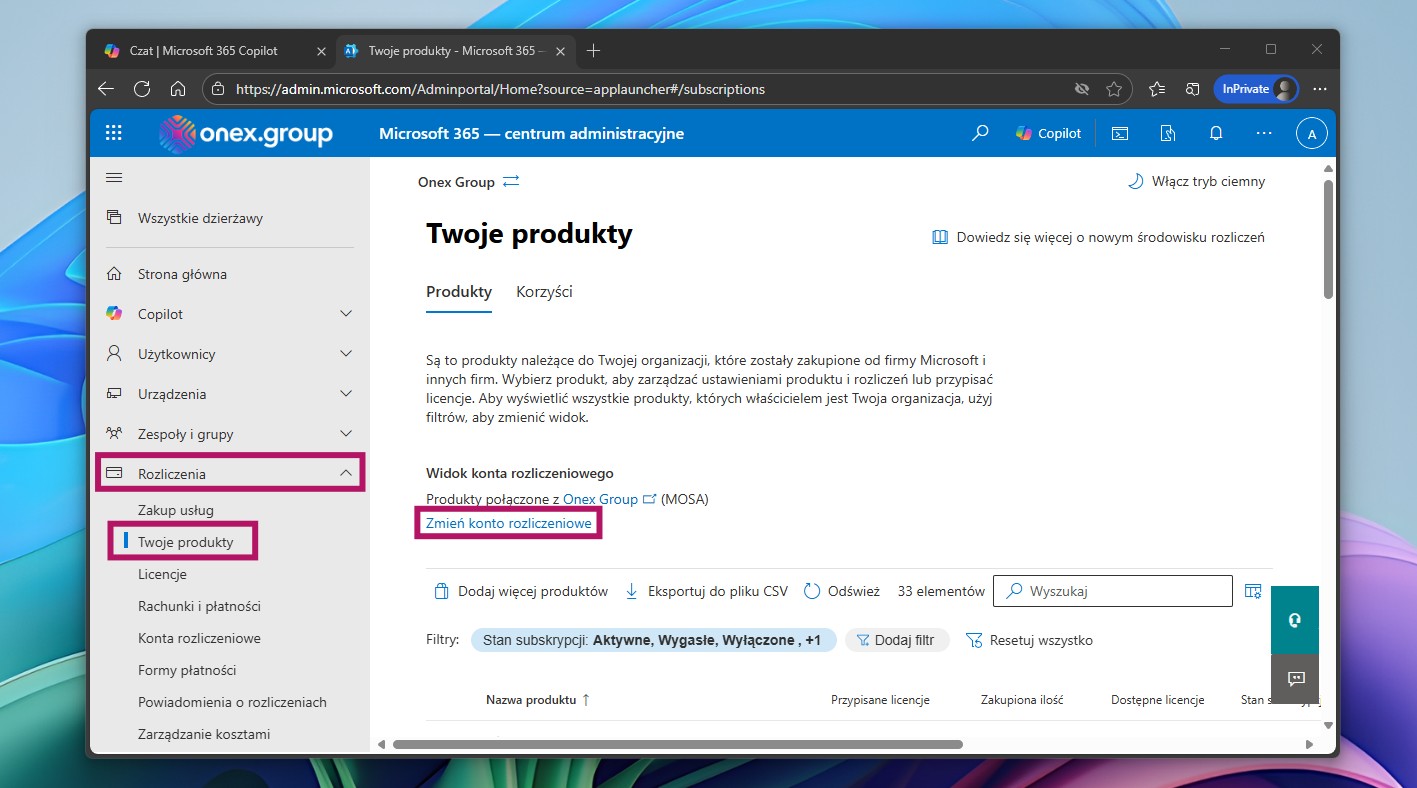Open new browser tab with plus icon
The image size is (1417, 788).
click(x=594, y=50)
